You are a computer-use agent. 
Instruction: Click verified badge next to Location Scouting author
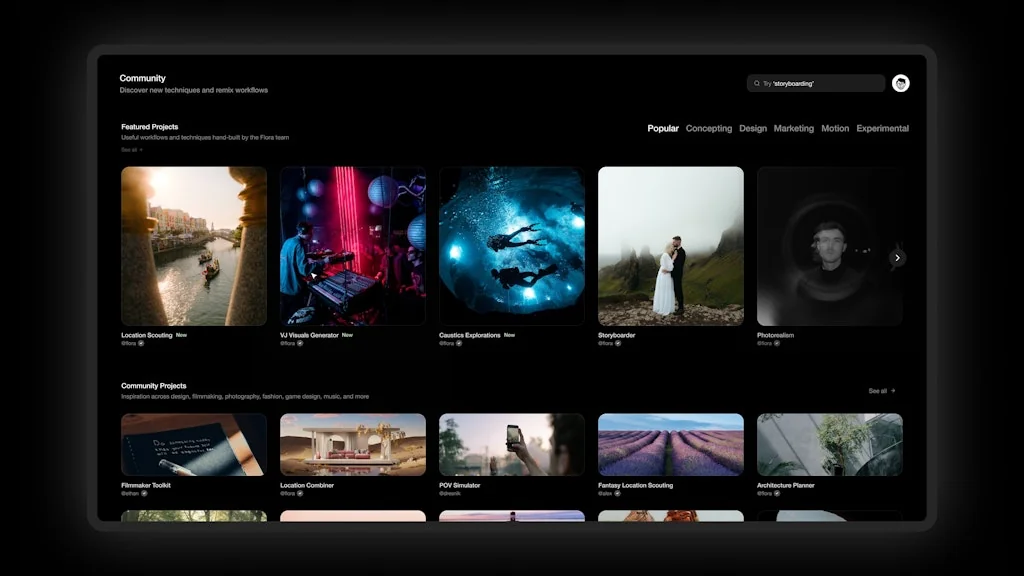tap(141, 343)
